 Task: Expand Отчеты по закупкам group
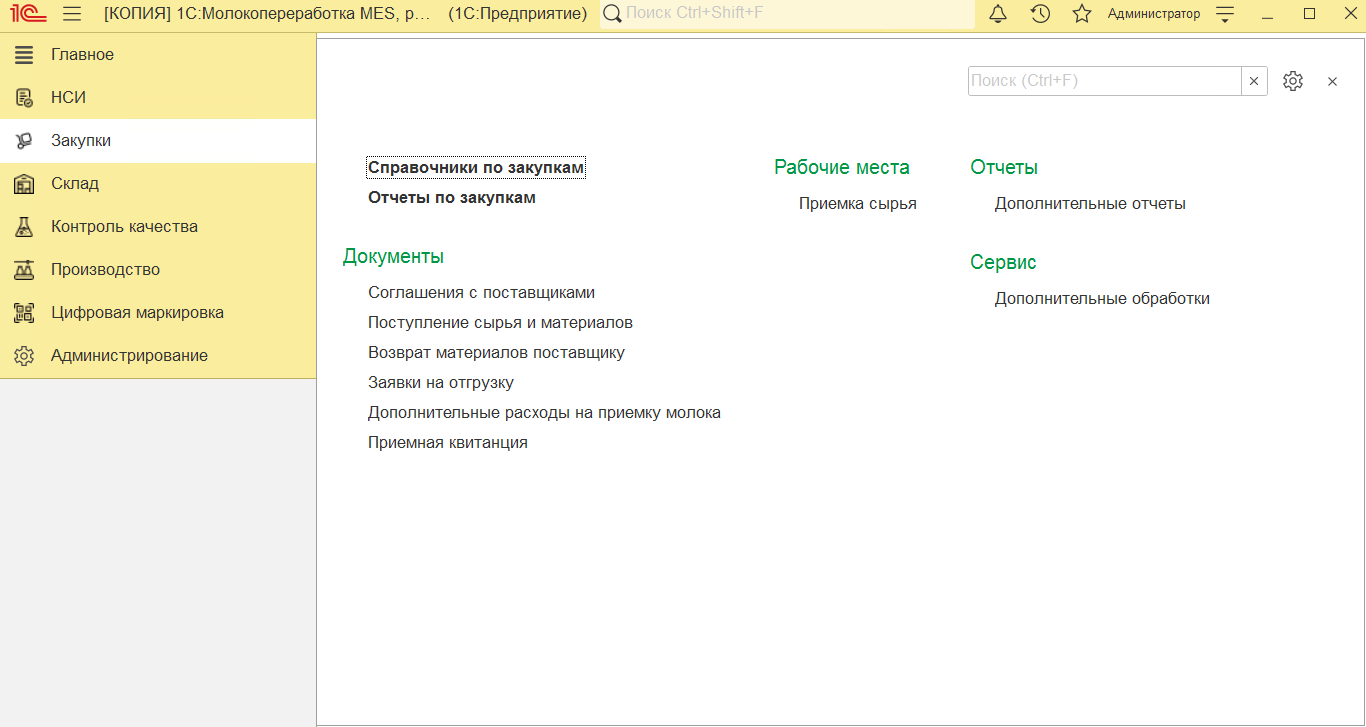[x=452, y=198]
